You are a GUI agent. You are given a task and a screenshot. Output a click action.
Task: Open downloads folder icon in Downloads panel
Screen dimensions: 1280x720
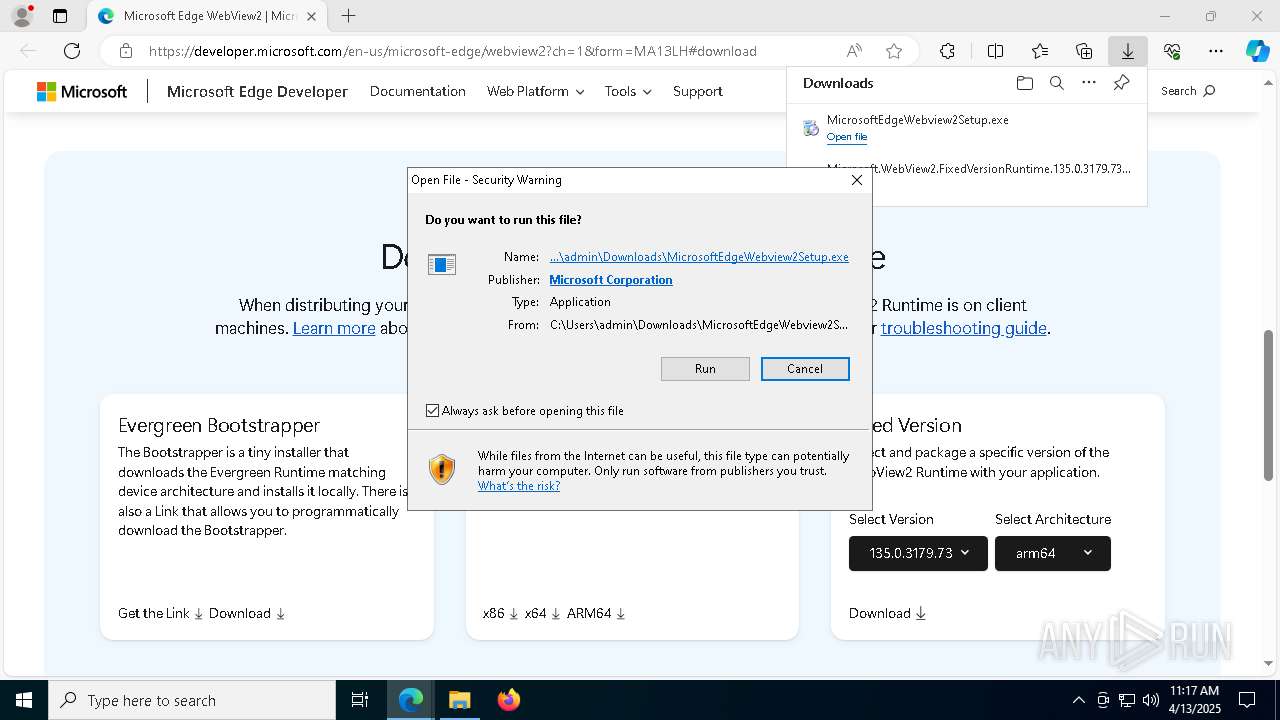tap(1024, 83)
